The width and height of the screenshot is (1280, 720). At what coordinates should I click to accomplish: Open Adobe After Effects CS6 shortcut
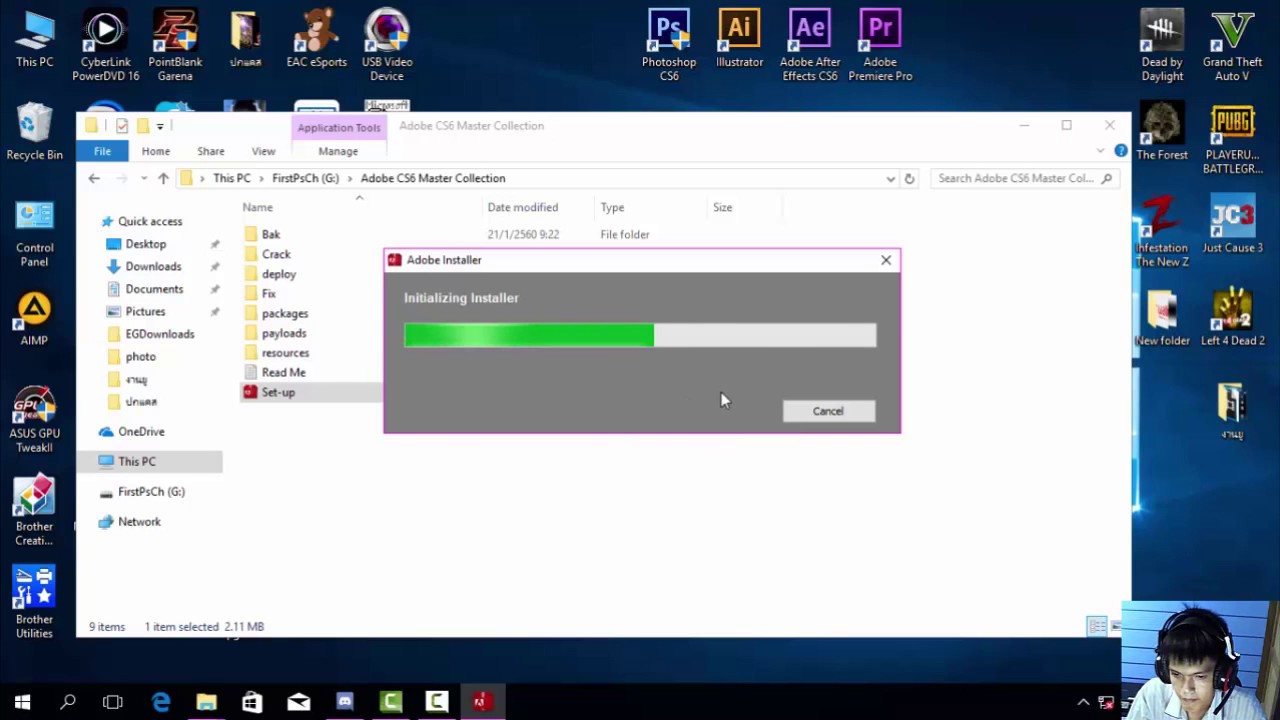pos(809,45)
